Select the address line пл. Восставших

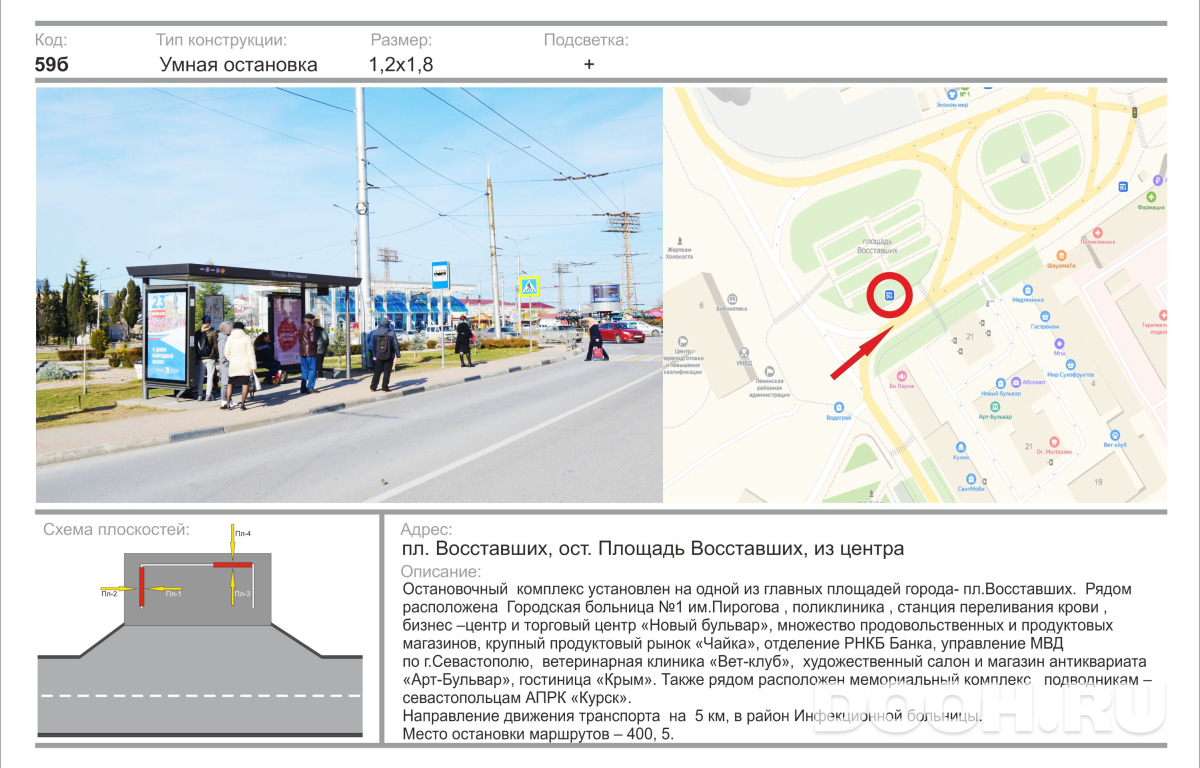tap(652, 548)
